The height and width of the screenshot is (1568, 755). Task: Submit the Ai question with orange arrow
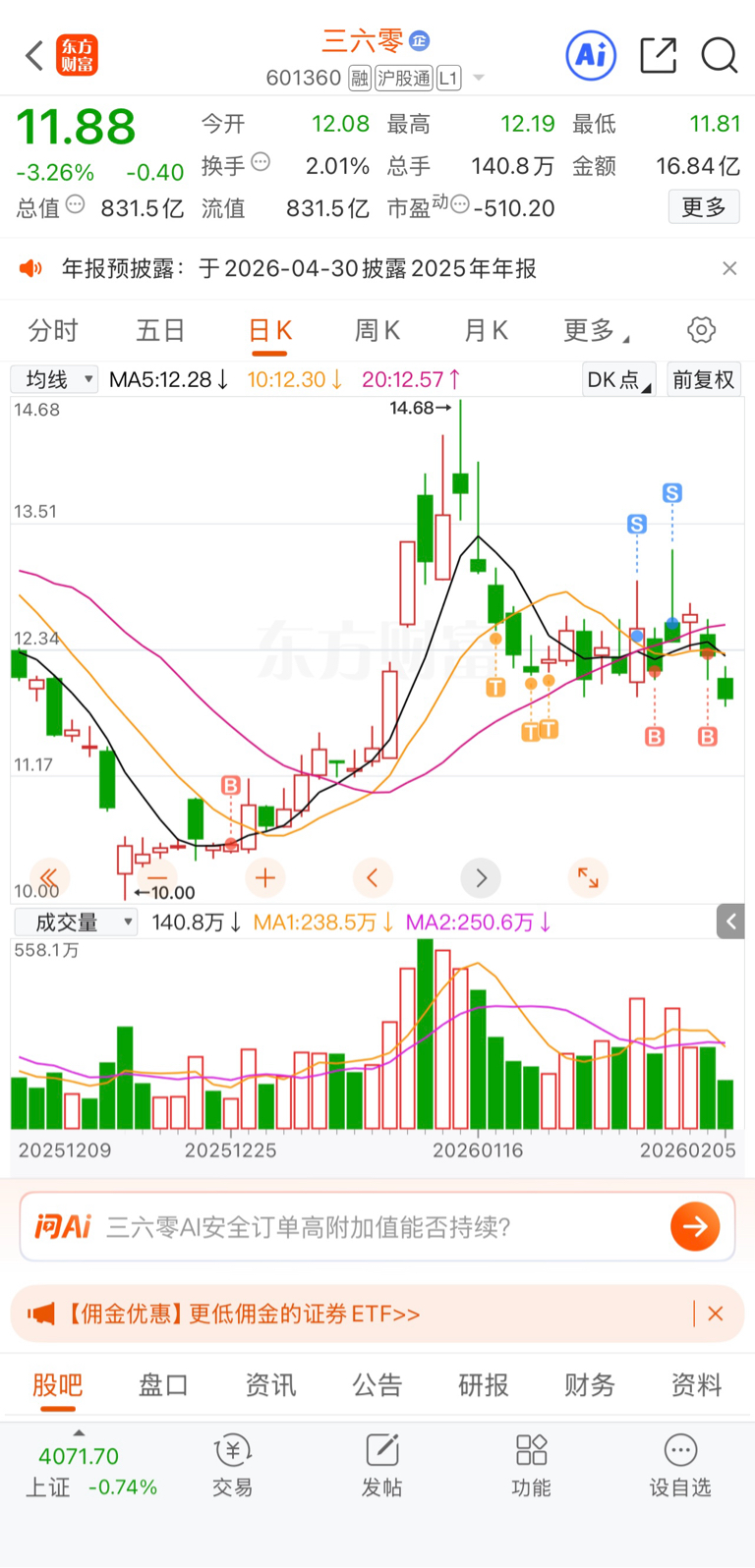pos(695,1226)
